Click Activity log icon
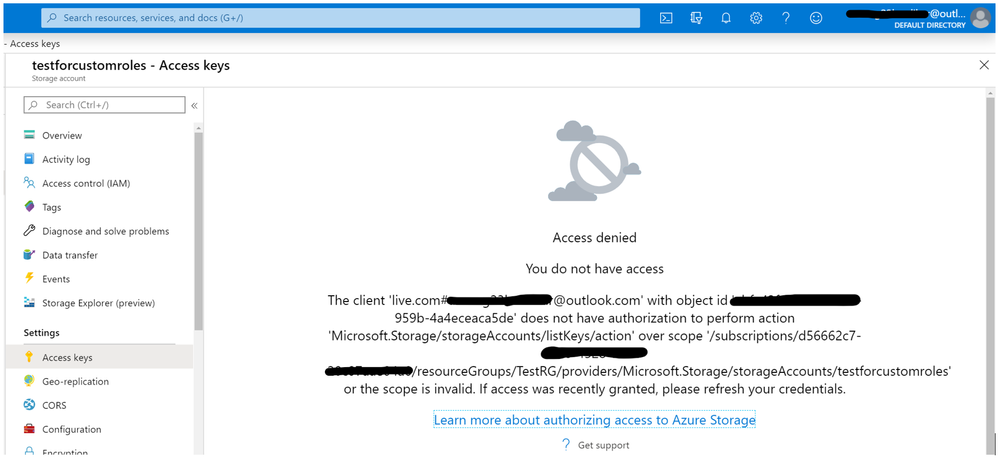 tap(29, 159)
